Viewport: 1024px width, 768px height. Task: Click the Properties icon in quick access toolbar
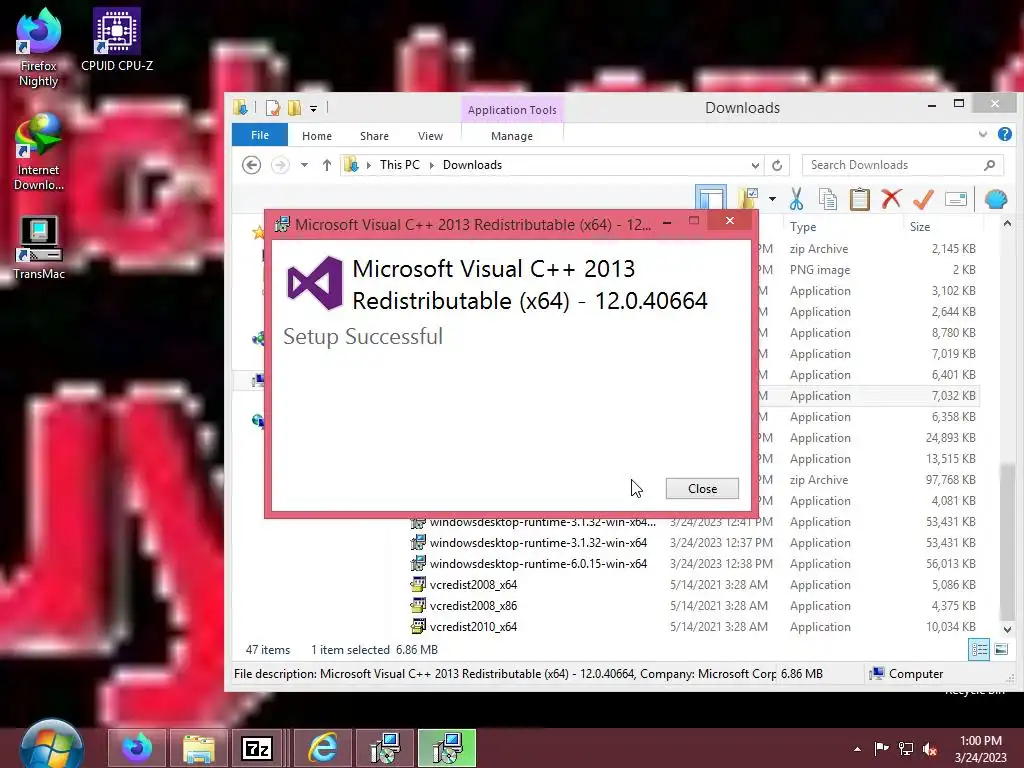(273, 108)
